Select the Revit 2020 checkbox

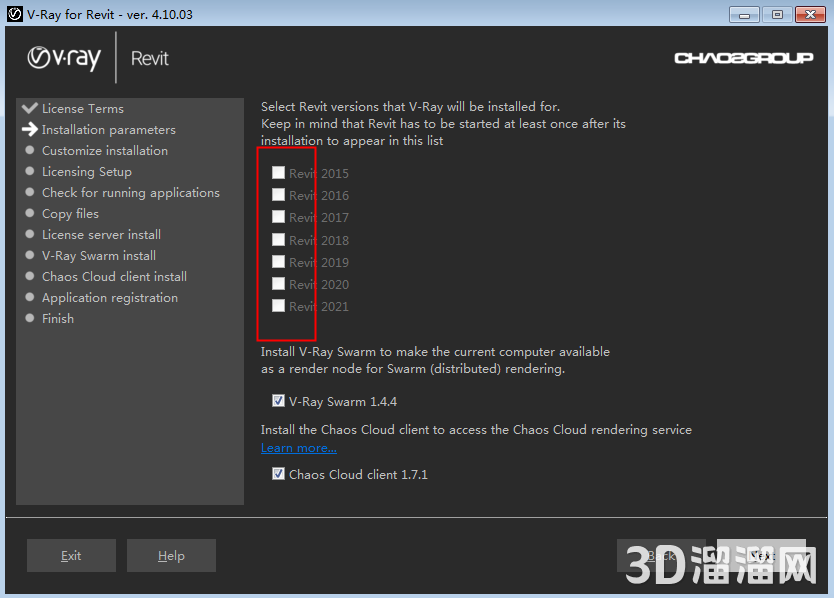click(278, 284)
